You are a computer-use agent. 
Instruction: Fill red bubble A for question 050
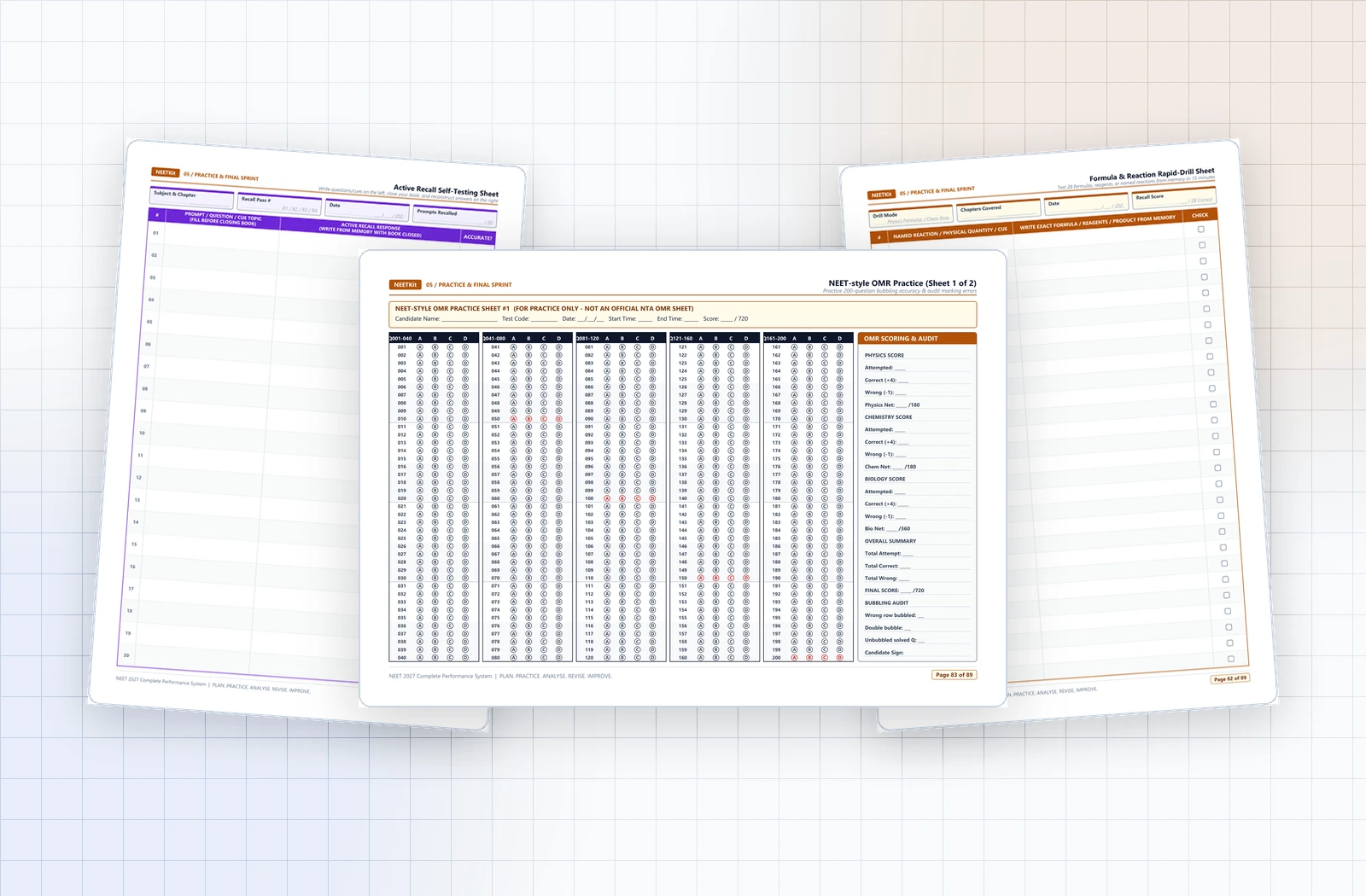514,419
